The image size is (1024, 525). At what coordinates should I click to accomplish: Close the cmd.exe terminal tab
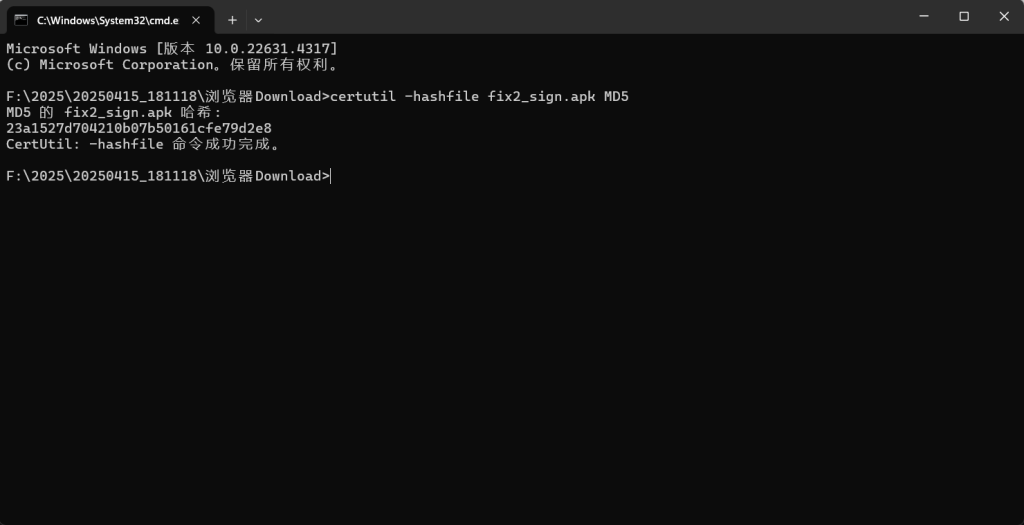pyautogui.click(x=197, y=19)
